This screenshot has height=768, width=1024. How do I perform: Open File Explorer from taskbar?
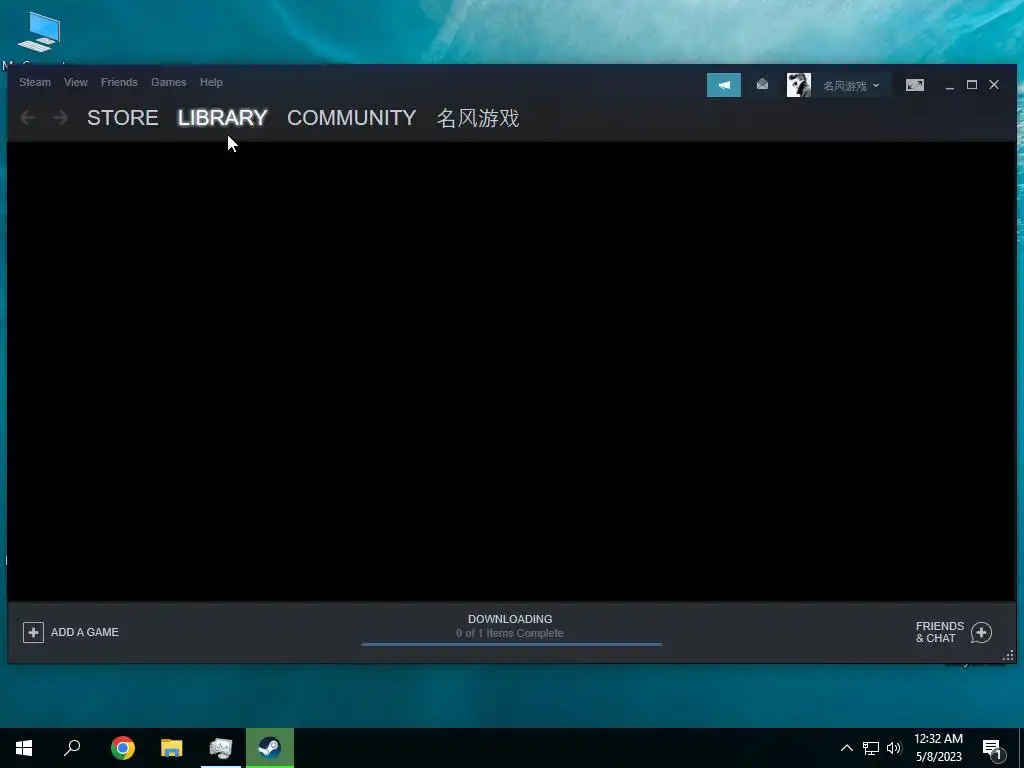[172, 748]
